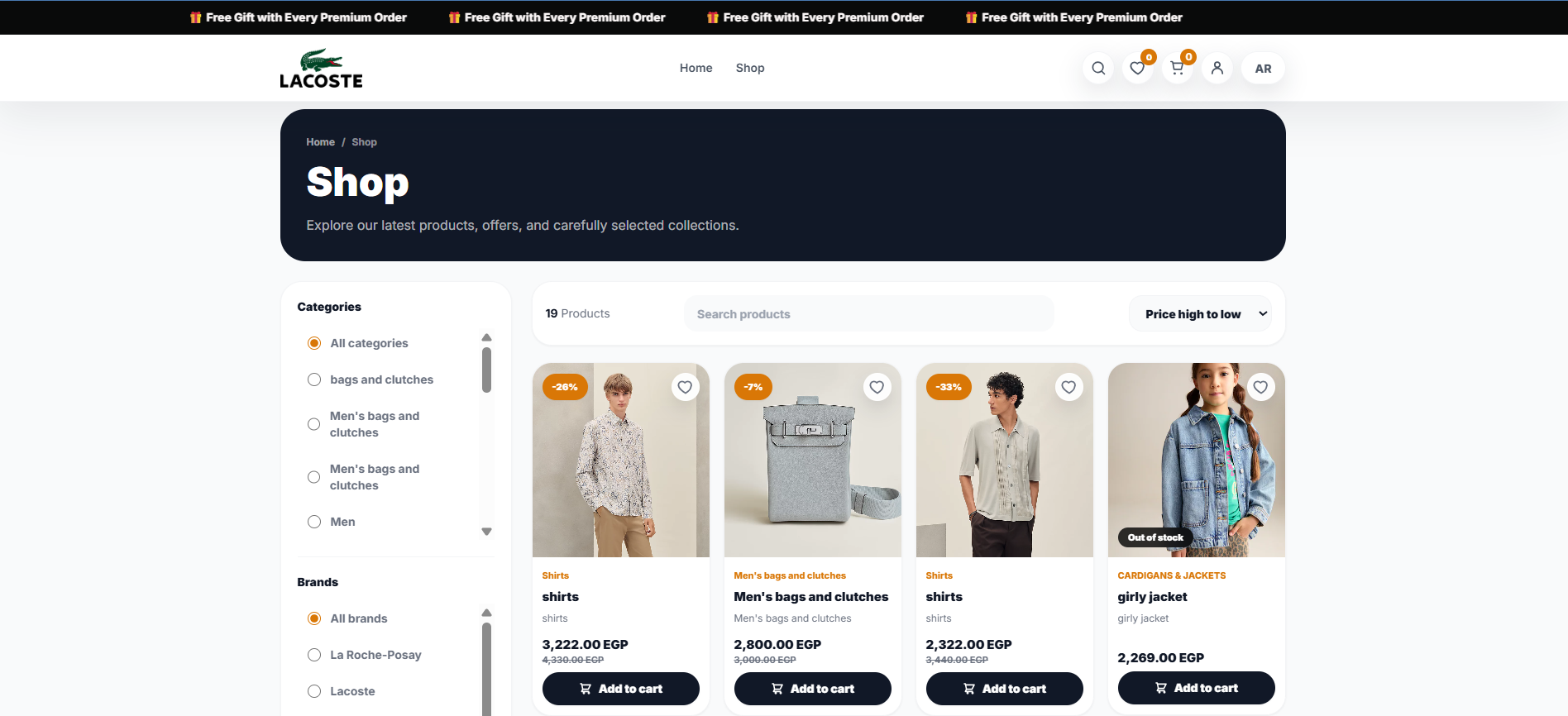Add the 3,222.00 EGP shirts to cart
This screenshot has height=716, width=1568.
pos(620,689)
